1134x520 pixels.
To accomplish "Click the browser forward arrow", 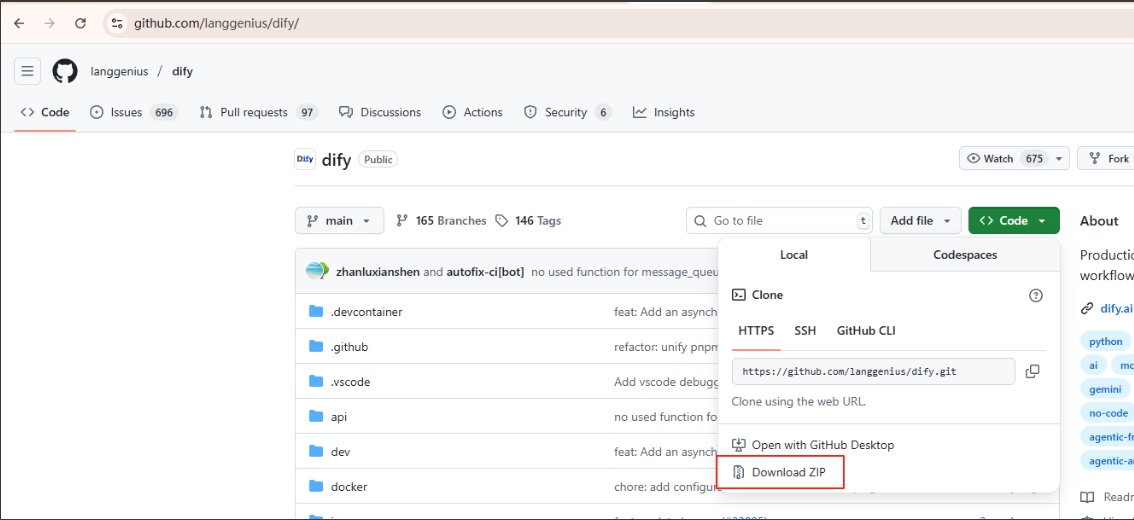I will [49, 23].
